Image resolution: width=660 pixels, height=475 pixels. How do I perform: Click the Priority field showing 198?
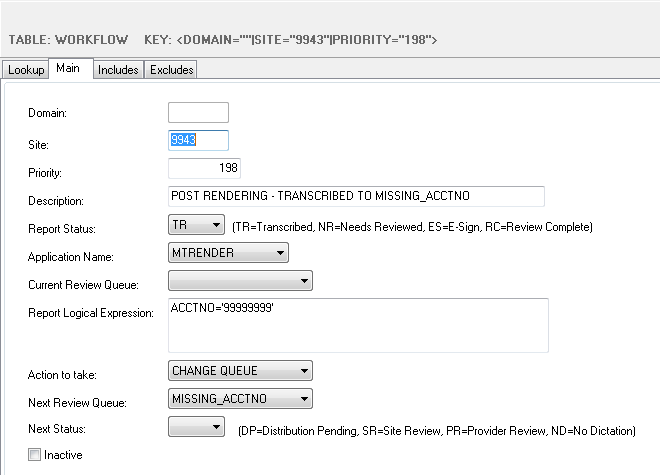pyautogui.click(x=204, y=168)
